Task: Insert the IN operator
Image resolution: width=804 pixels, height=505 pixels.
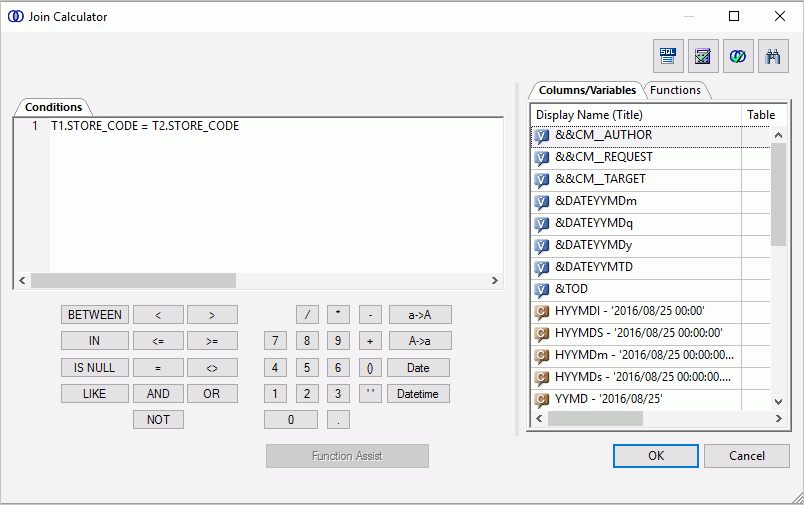Action: (95, 341)
